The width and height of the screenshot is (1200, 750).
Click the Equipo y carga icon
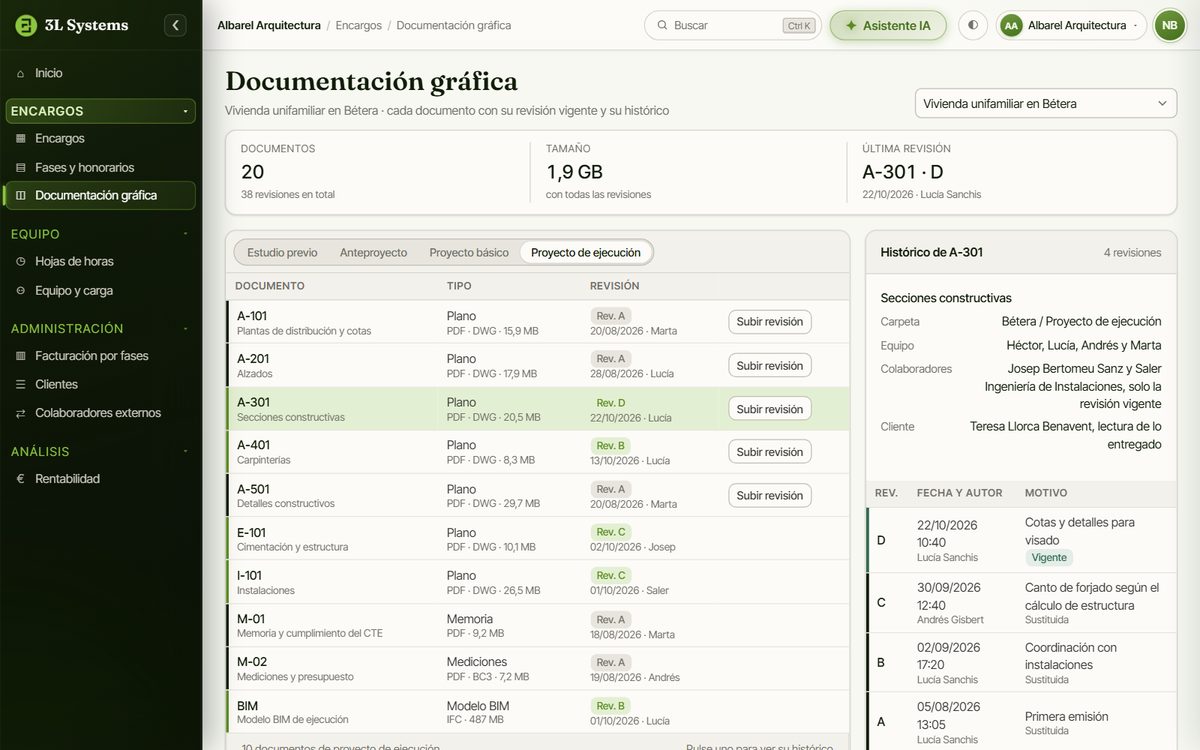click(21, 290)
